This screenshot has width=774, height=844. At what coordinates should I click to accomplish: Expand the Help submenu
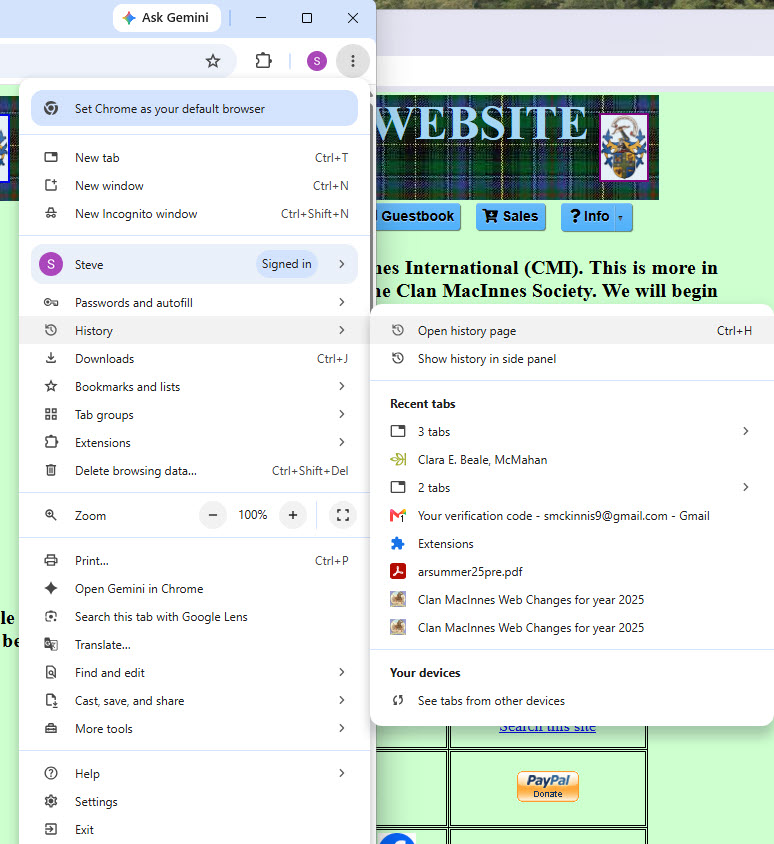[x=194, y=773]
